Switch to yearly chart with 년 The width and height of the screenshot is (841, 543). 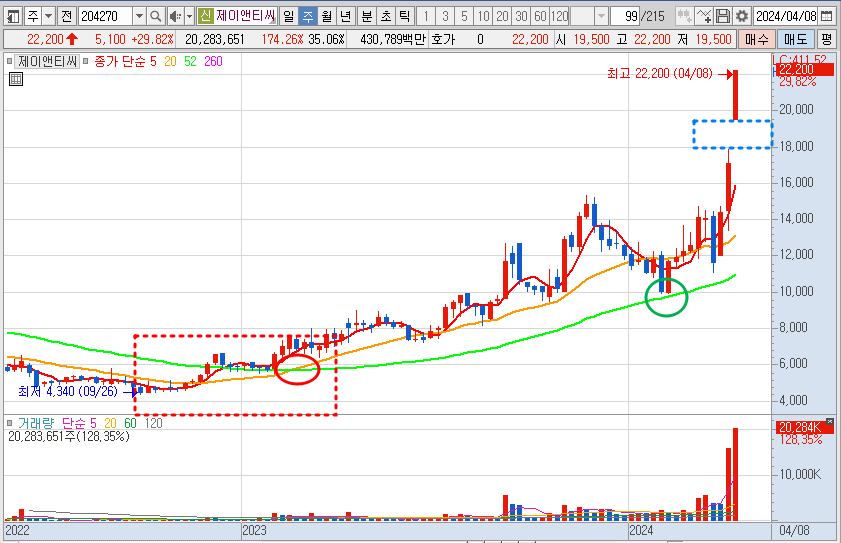point(345,16)
